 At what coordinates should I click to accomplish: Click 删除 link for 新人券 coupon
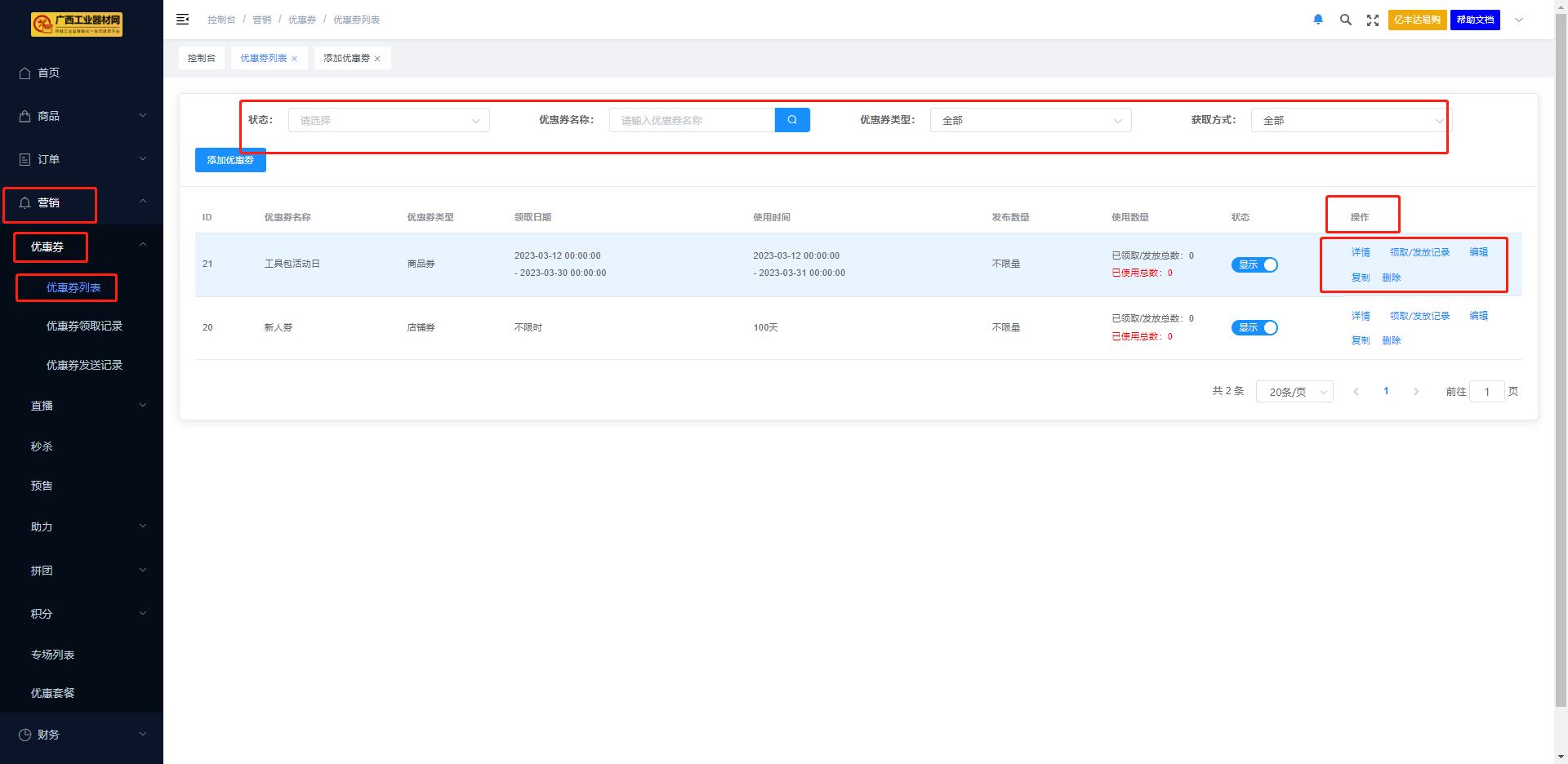point(1391,340)
